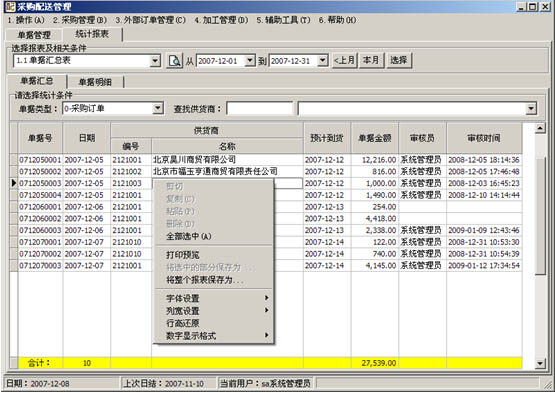The image size is (555, 393).
Task: Open 列宽设置 submenu in context menu
Action: tap(213, 311)
